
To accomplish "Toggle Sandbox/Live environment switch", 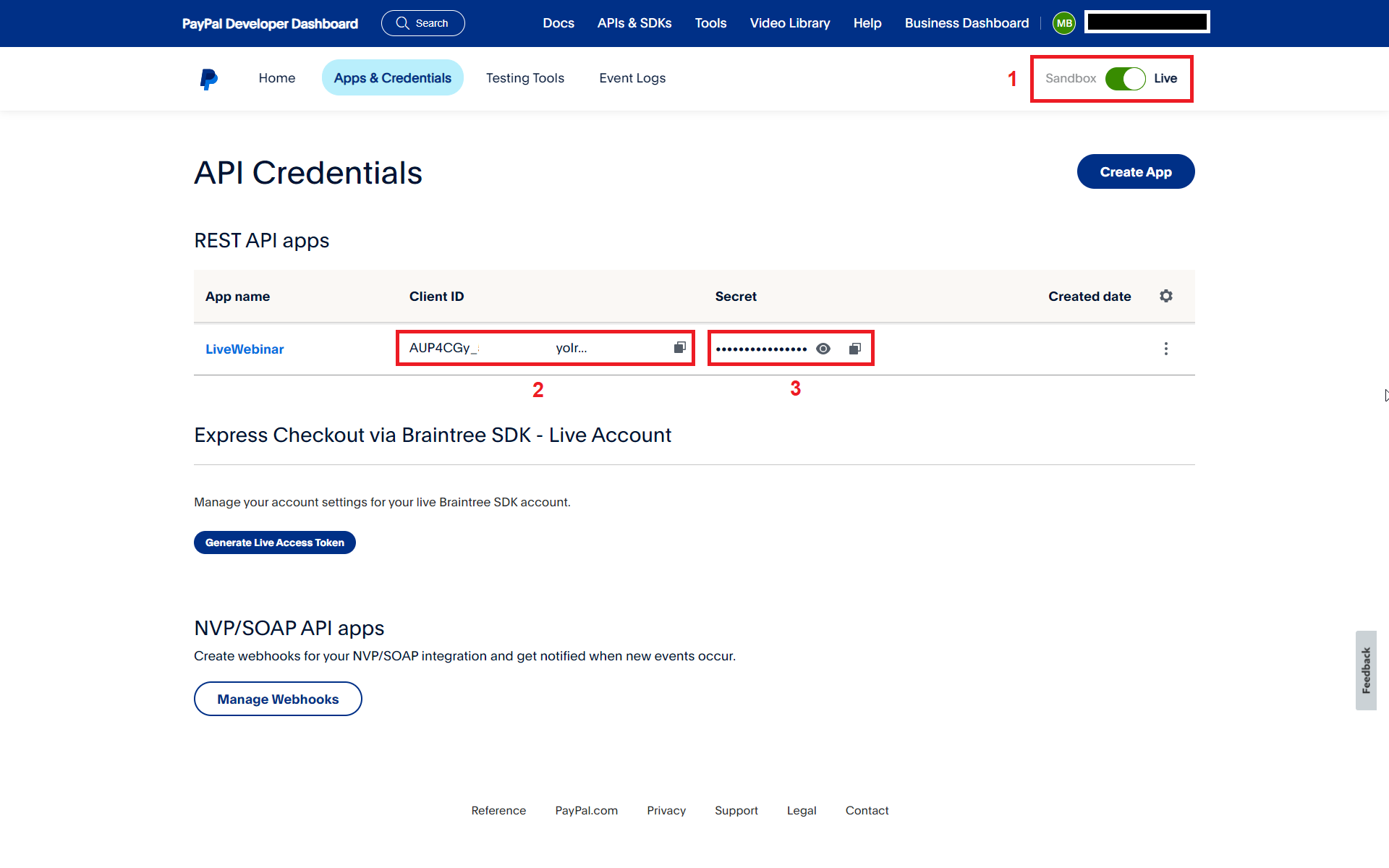I will pos(1125,78).
